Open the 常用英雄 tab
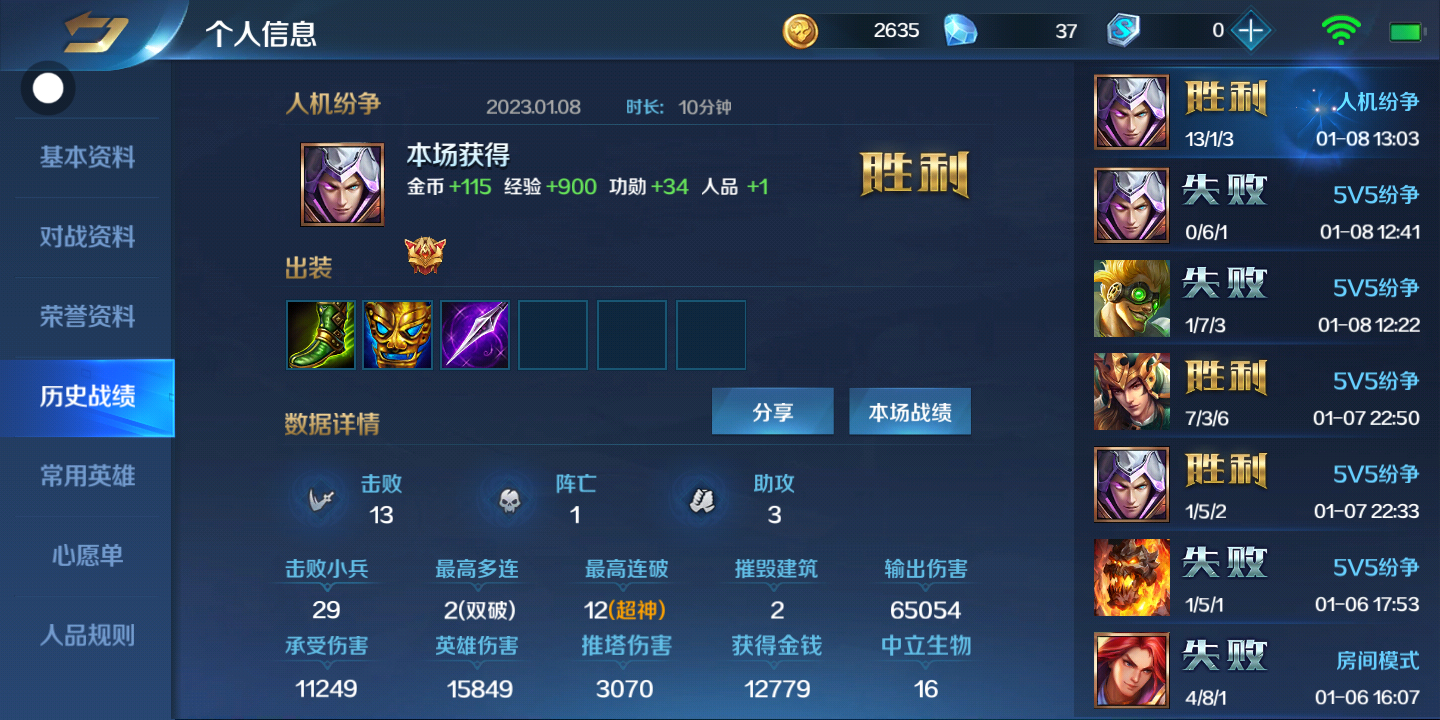This screenshot has height=720, width=1440. pos(87,476)
